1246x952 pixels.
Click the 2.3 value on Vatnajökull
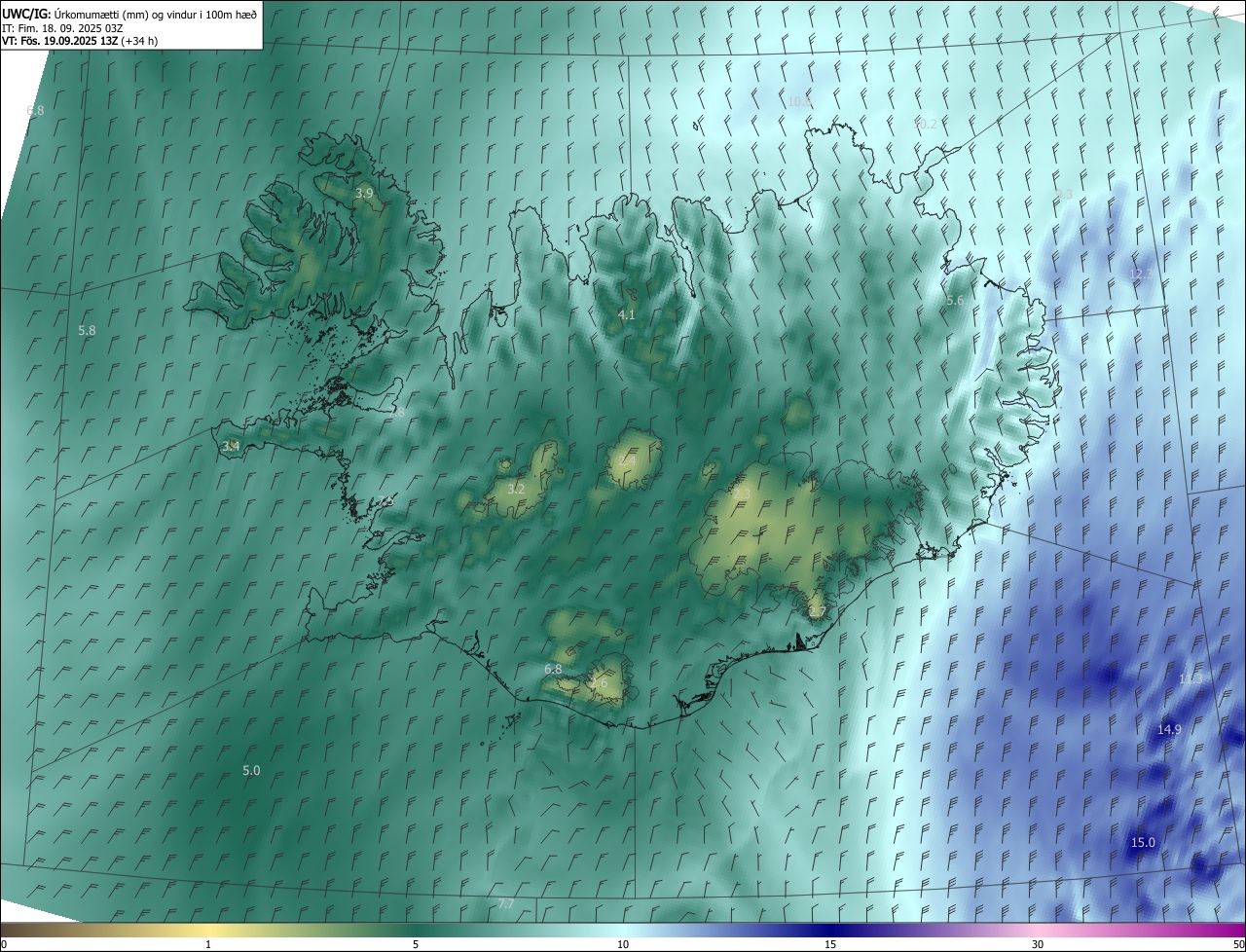(x=742, y=494)
